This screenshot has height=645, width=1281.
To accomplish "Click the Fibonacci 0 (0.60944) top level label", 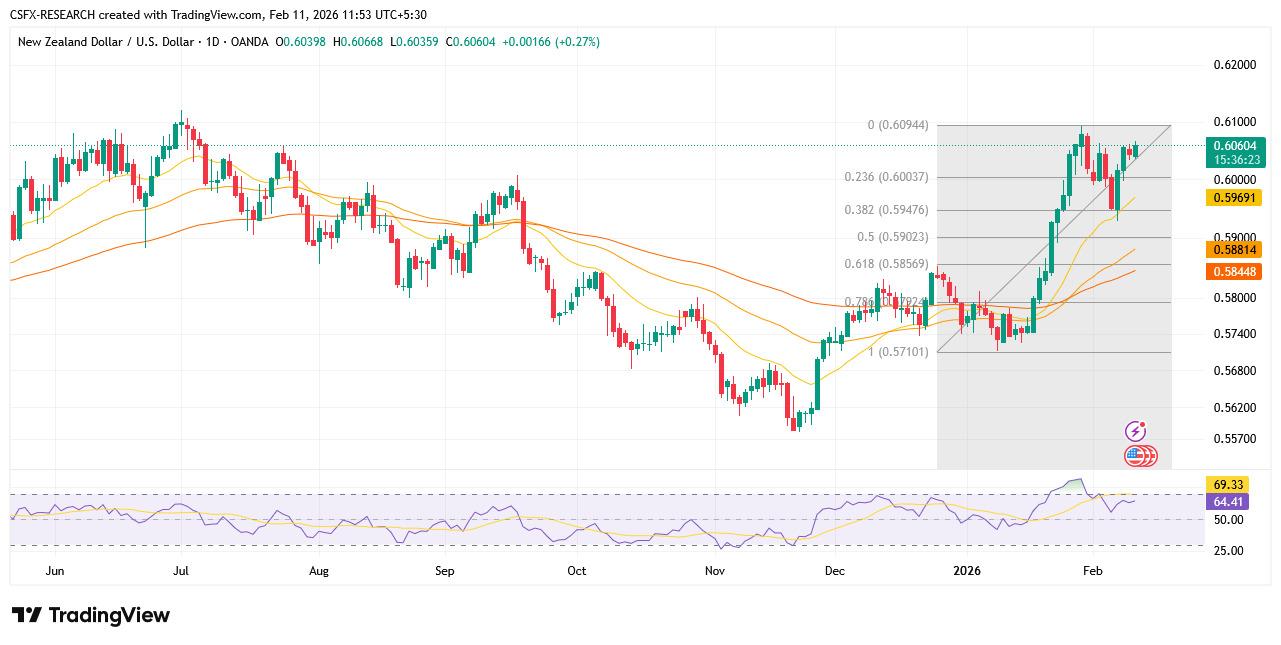I will (897, 125).
